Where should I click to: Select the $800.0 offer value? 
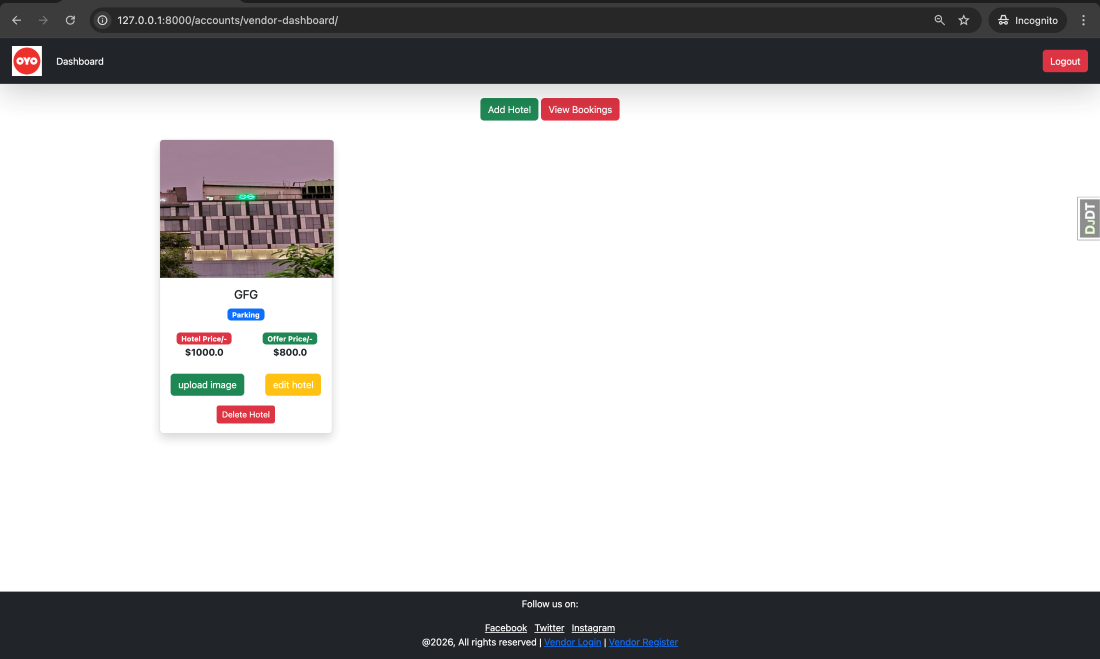coord(290,352)
